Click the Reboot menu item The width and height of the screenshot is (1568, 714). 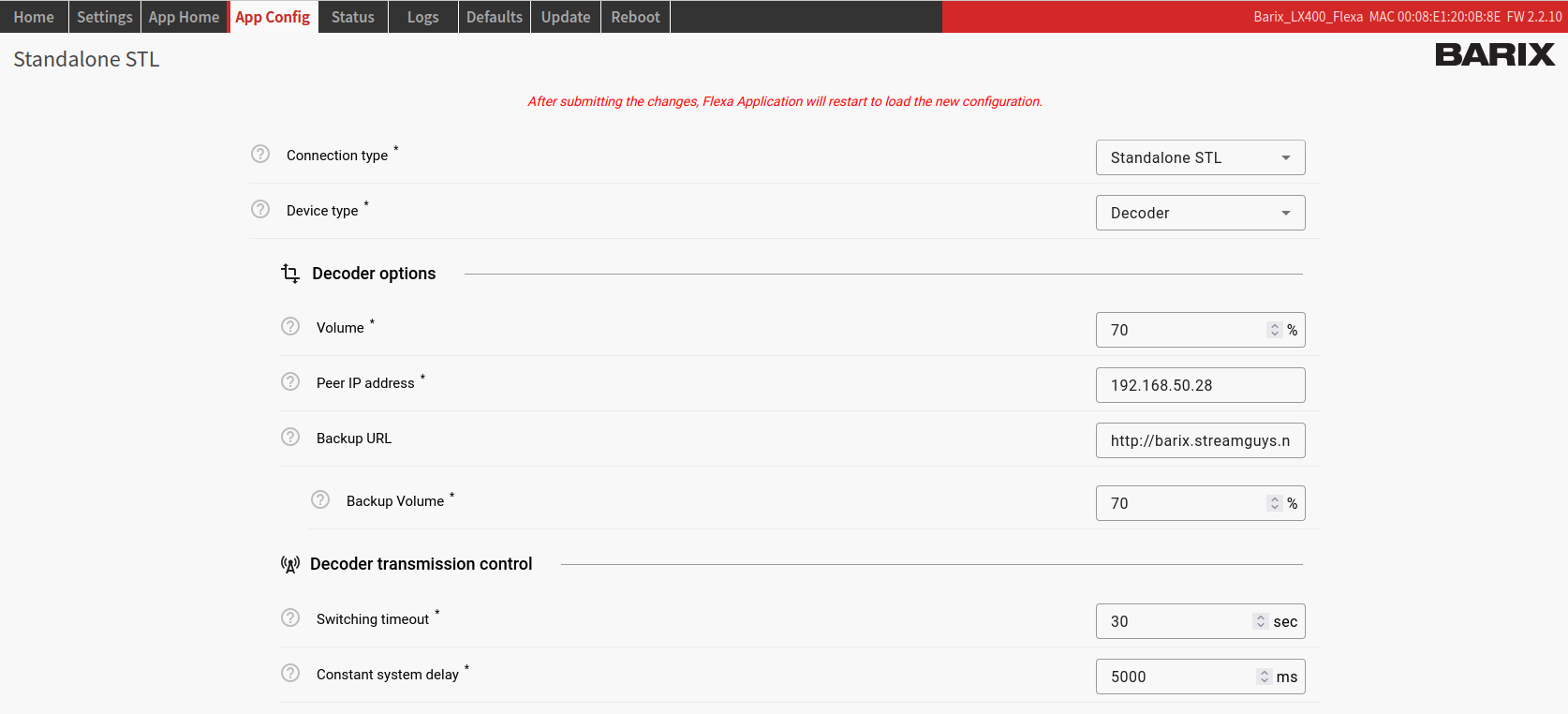[635, 17]
